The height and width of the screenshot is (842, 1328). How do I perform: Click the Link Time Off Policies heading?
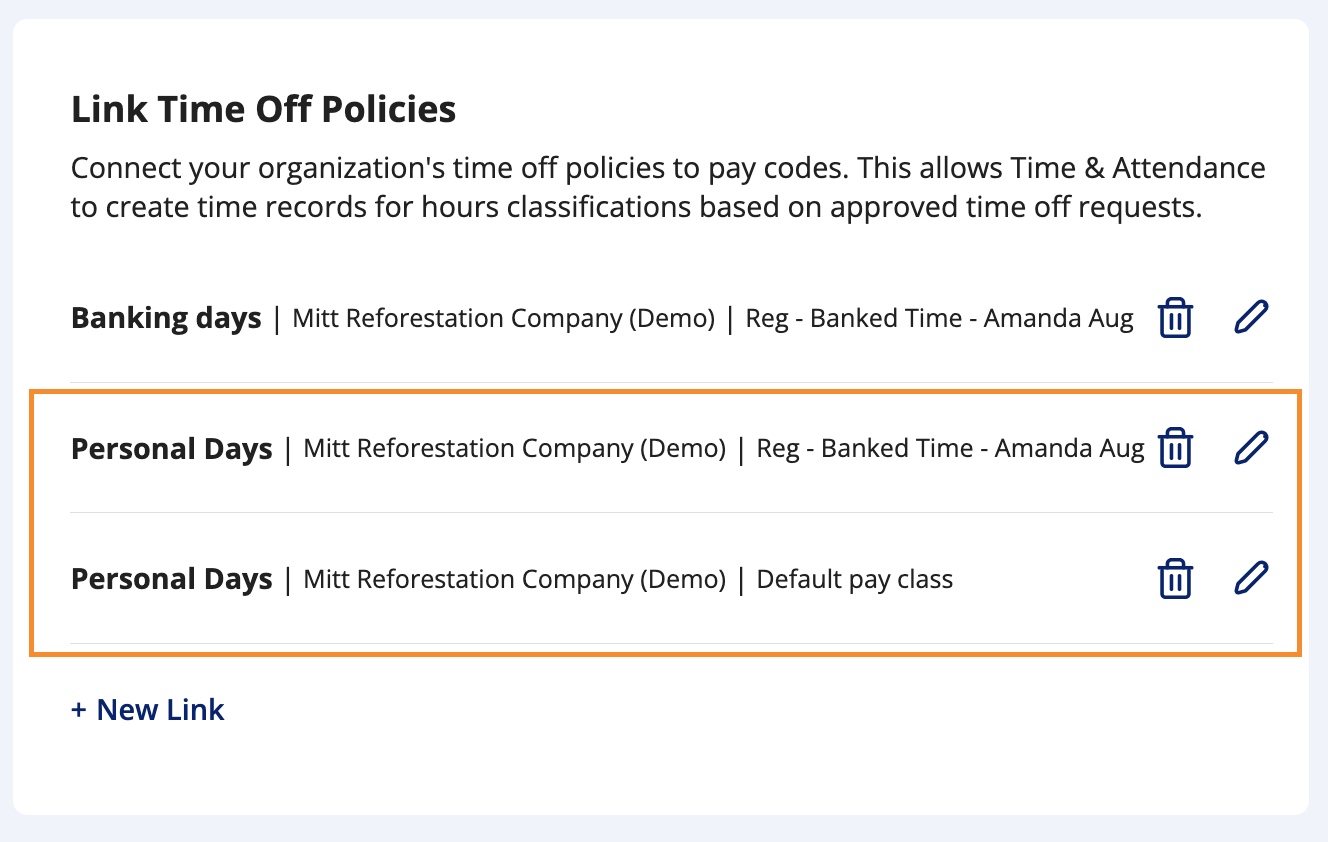click(264, 109)
